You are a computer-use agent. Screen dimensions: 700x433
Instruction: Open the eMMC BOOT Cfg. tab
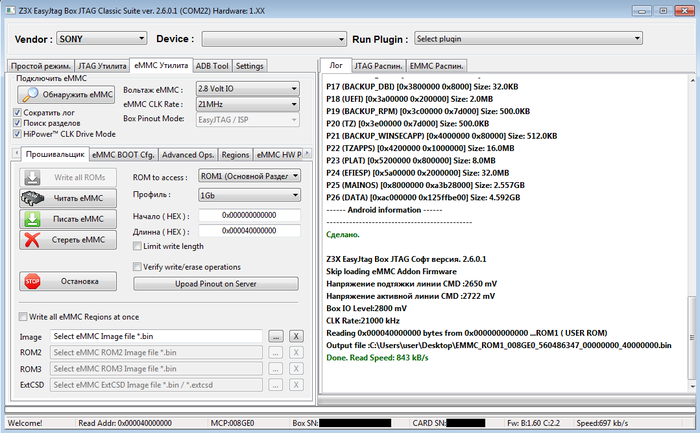[x=122, y=155]
